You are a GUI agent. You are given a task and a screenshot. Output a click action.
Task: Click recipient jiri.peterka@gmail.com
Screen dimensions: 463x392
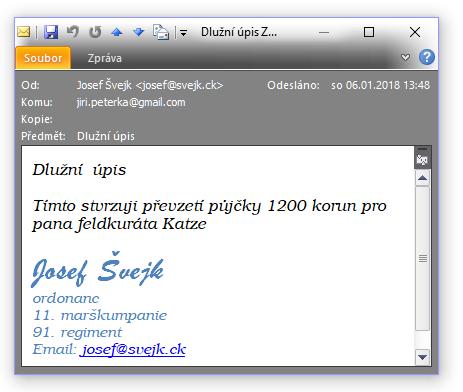pos(131,102)
